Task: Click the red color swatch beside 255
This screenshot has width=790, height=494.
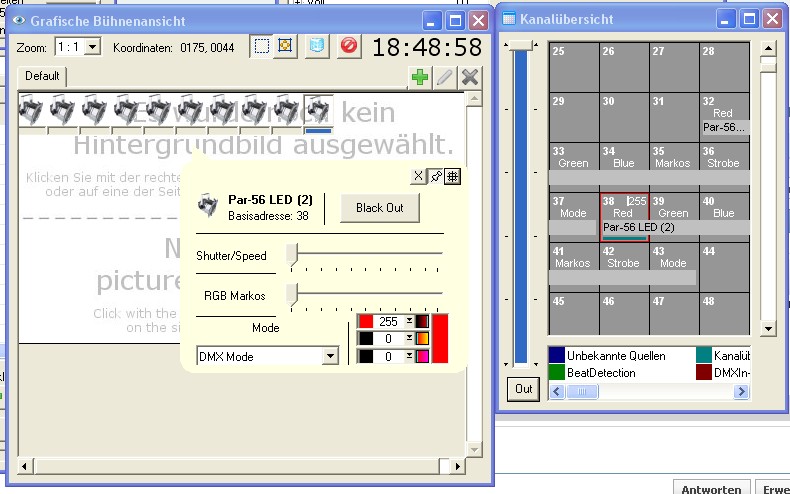Action: click(x=366, y=321)
